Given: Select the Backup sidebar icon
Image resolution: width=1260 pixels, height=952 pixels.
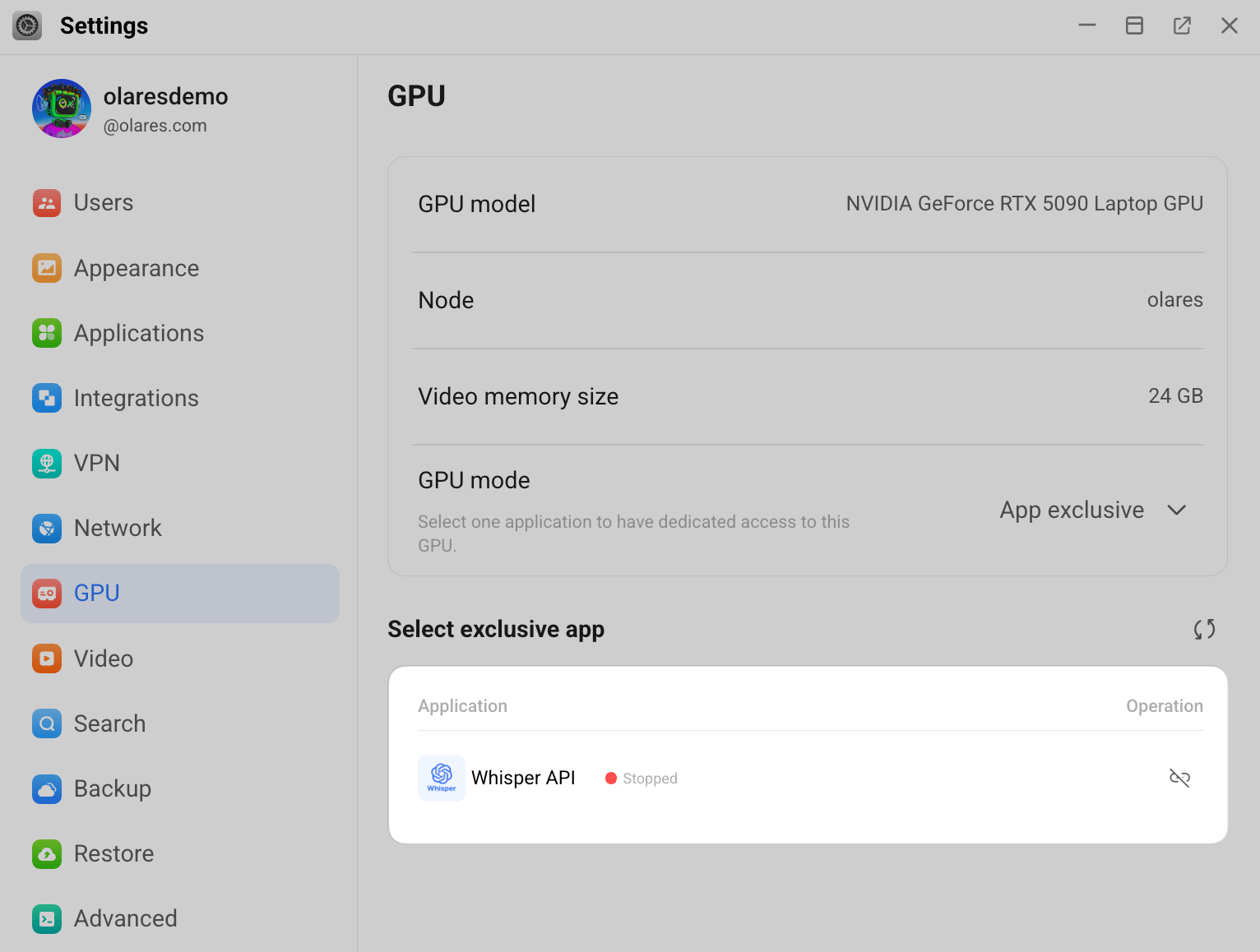Looking at the screenshot, I should (x=47, y=788).
